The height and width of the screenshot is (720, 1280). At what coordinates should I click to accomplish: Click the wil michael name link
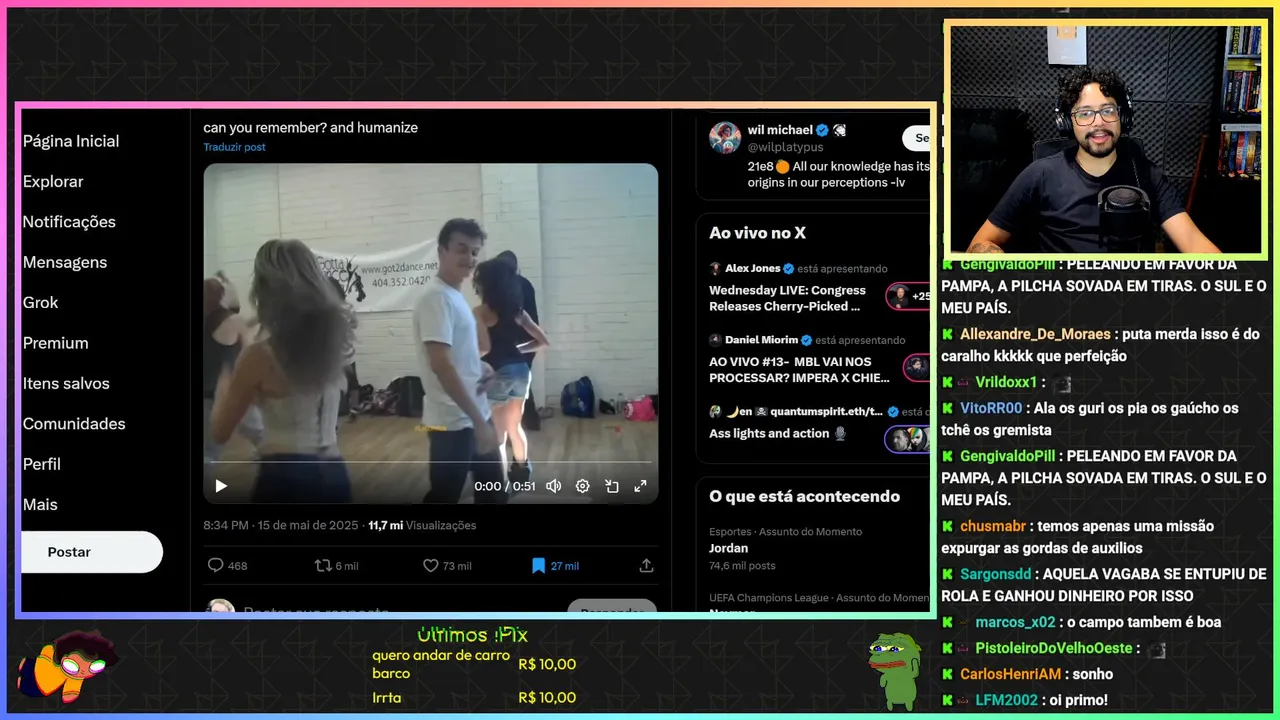(780, 130)
